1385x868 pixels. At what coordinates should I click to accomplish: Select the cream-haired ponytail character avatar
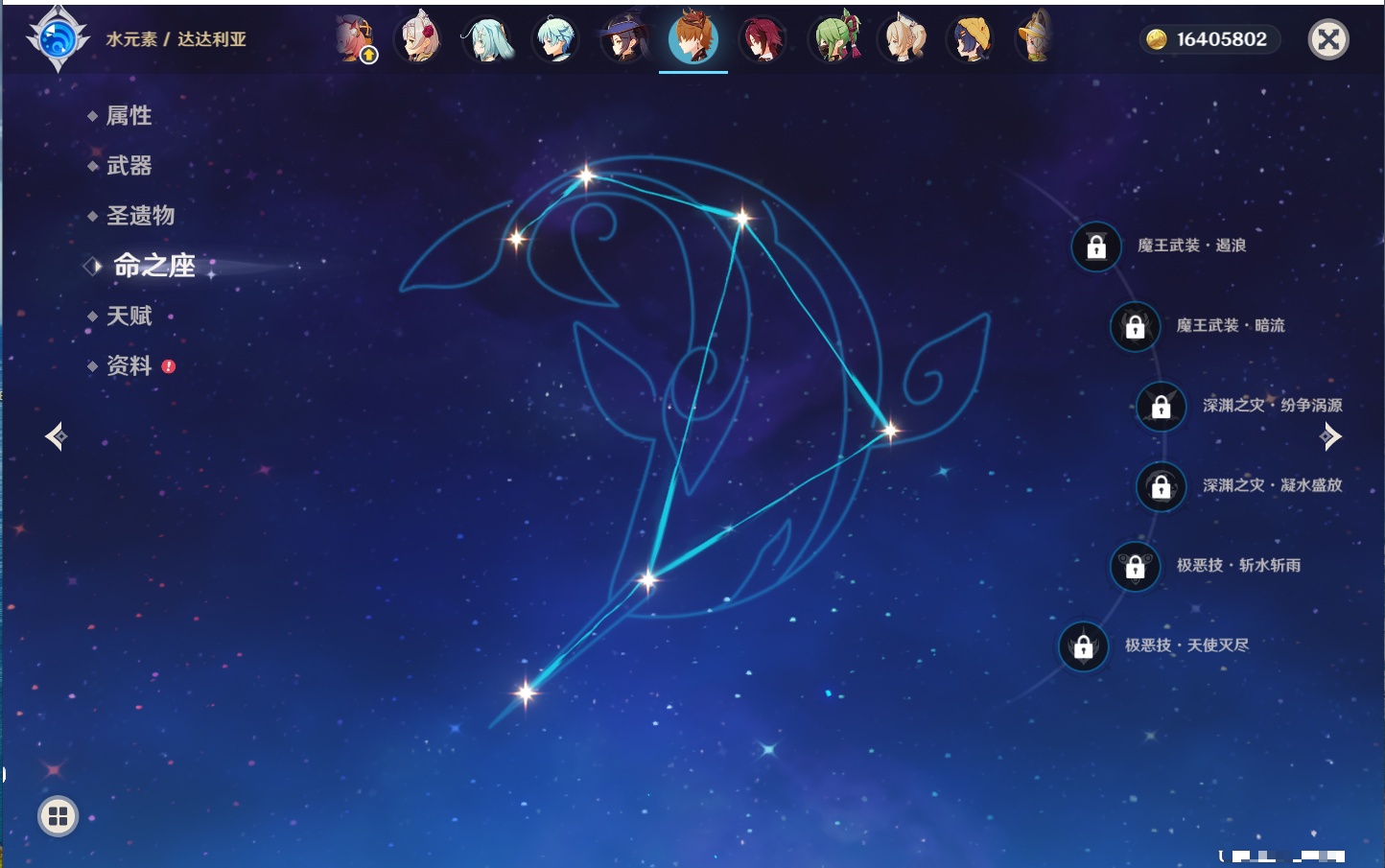[904, 39]
